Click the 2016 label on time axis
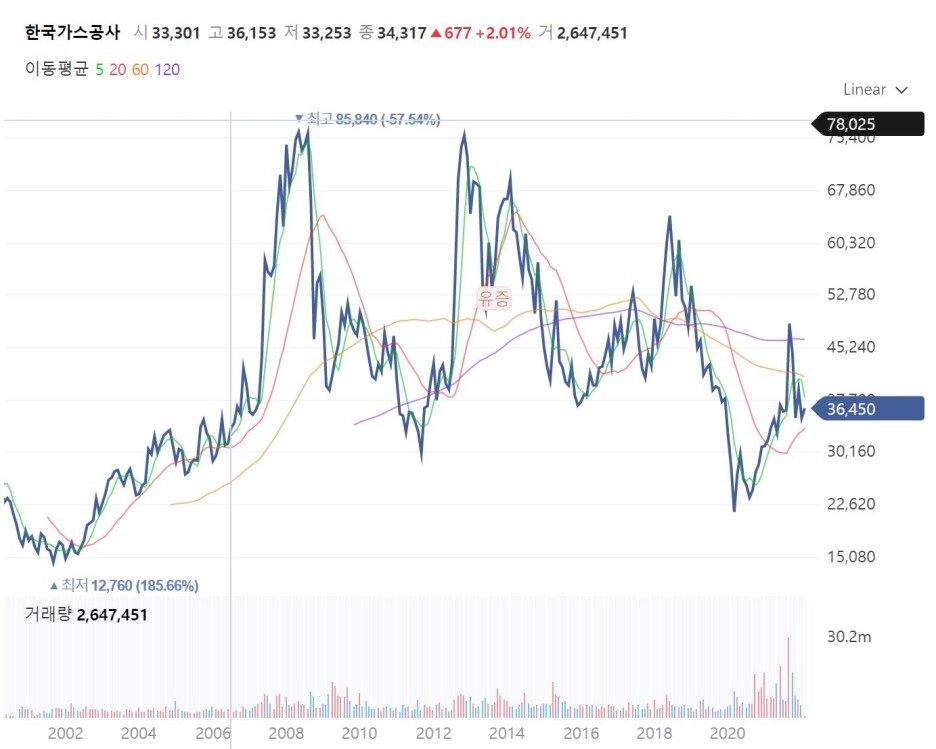The height and width of the screenshot is (749, 936). click(581, 733)
